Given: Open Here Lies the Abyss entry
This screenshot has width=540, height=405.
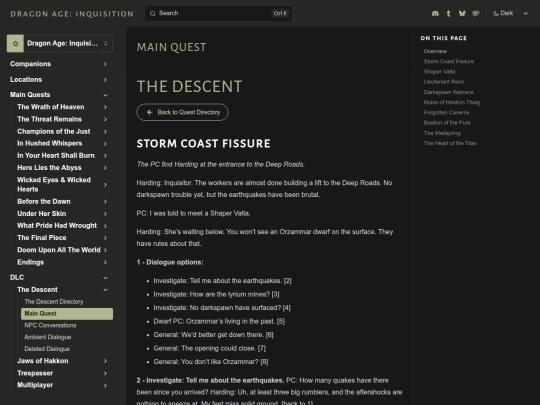Looking at the screenshot, I should 49,168.
